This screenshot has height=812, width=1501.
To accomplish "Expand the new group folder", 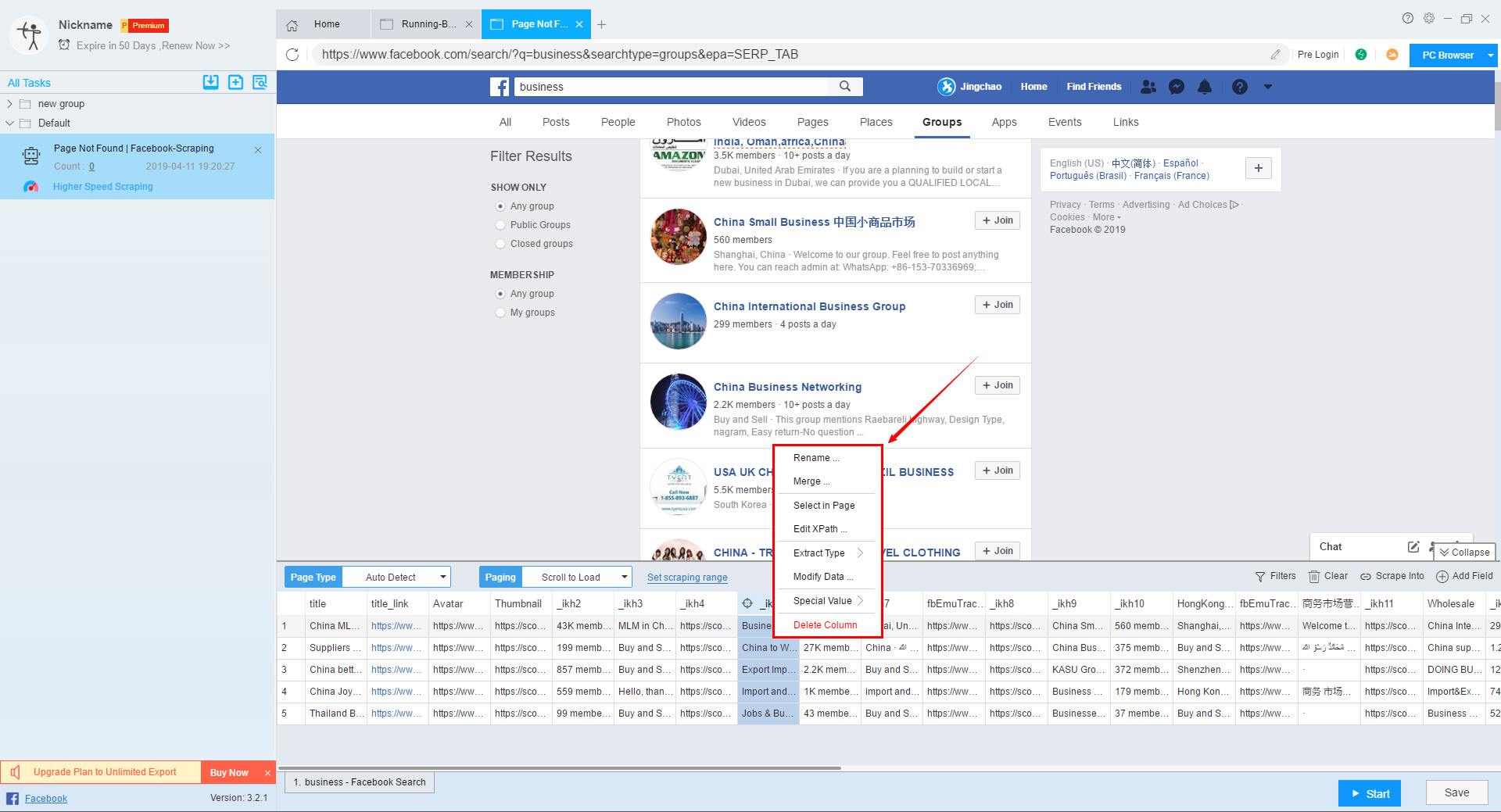I will pyautogui.click(x=9, y=104).
